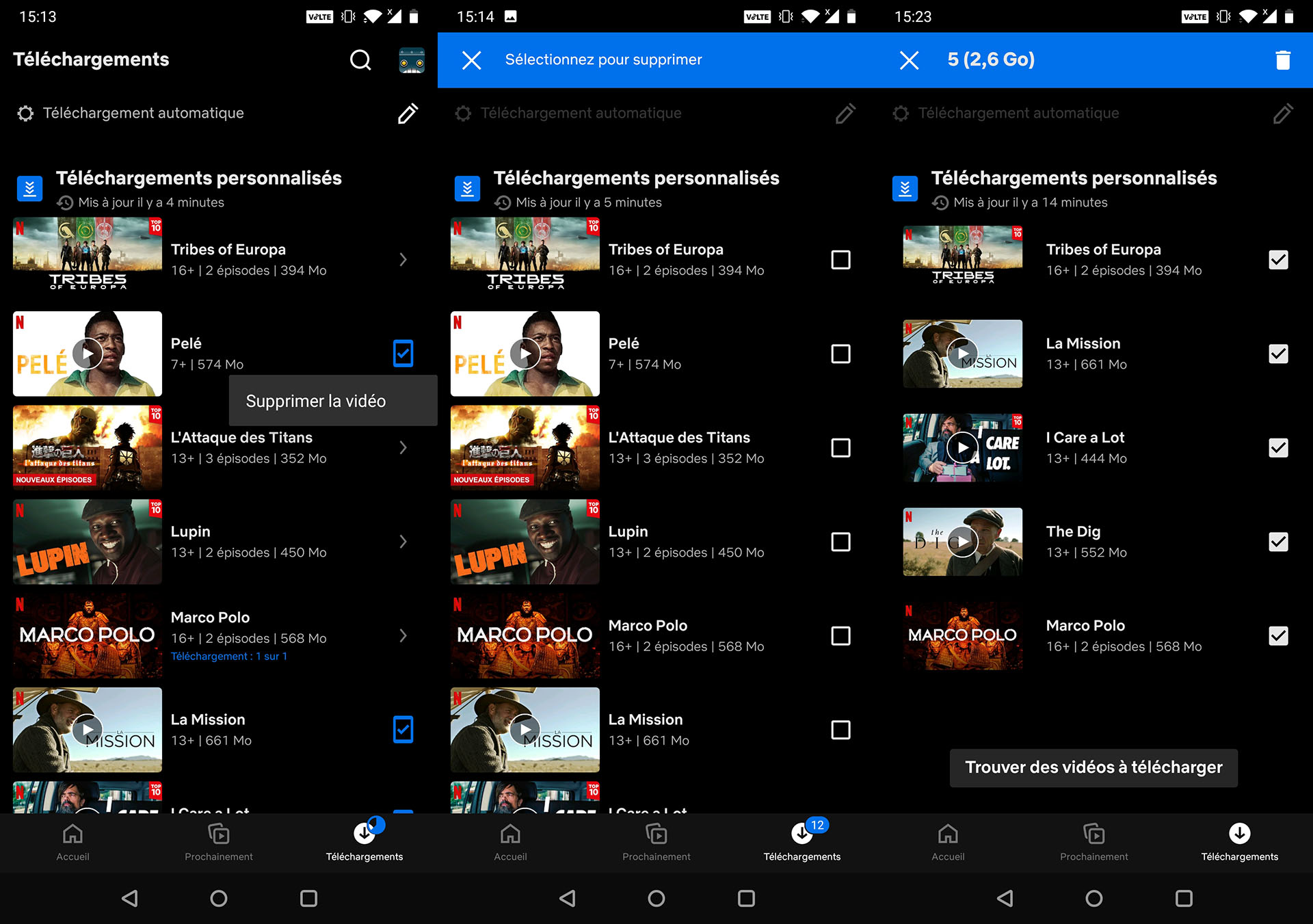Check L'Attaque des Titans box in 15:14 screen
The height and width of the screenshot is (924, 1313).
(840, 448)
